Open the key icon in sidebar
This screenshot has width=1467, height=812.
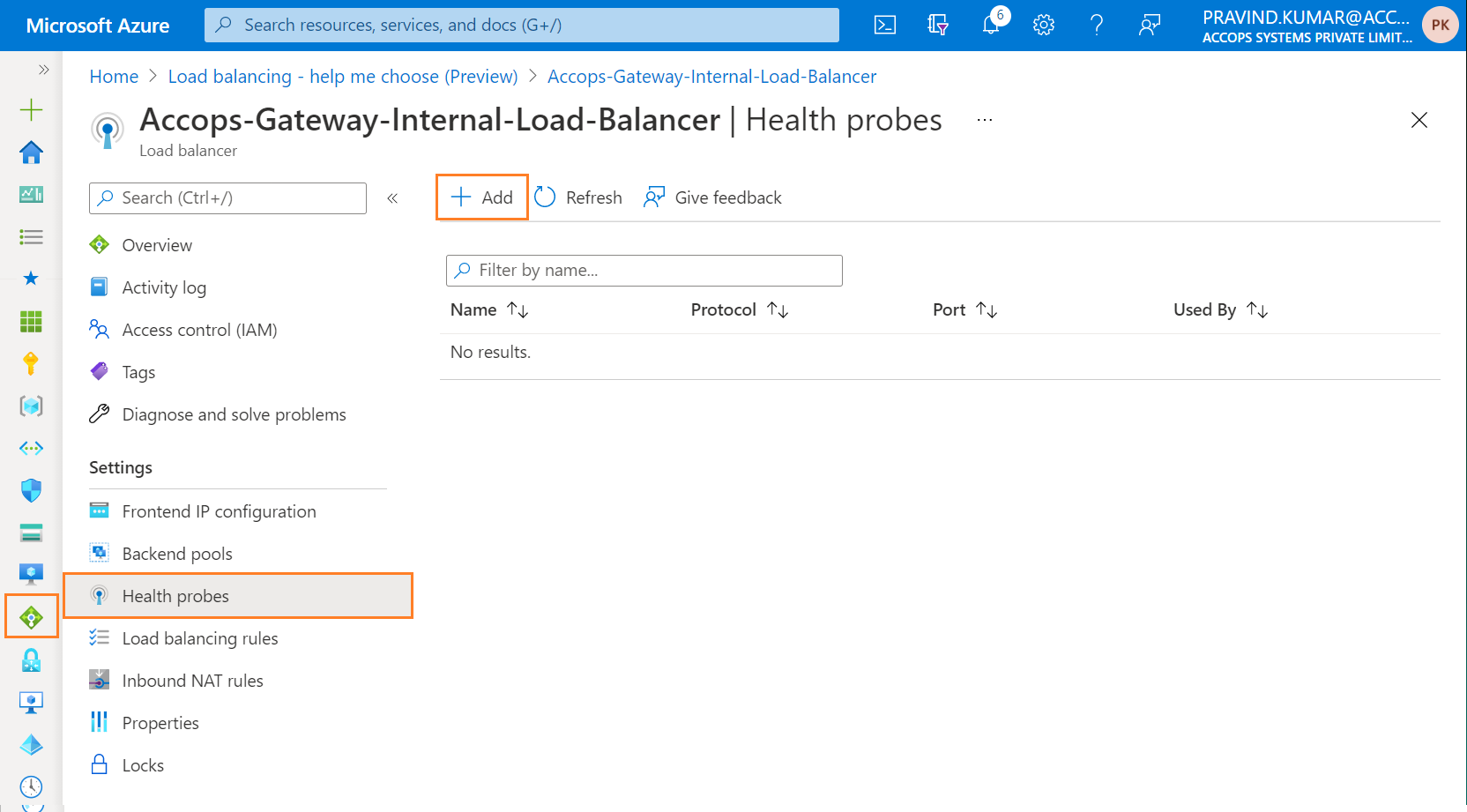coord(31,363)
